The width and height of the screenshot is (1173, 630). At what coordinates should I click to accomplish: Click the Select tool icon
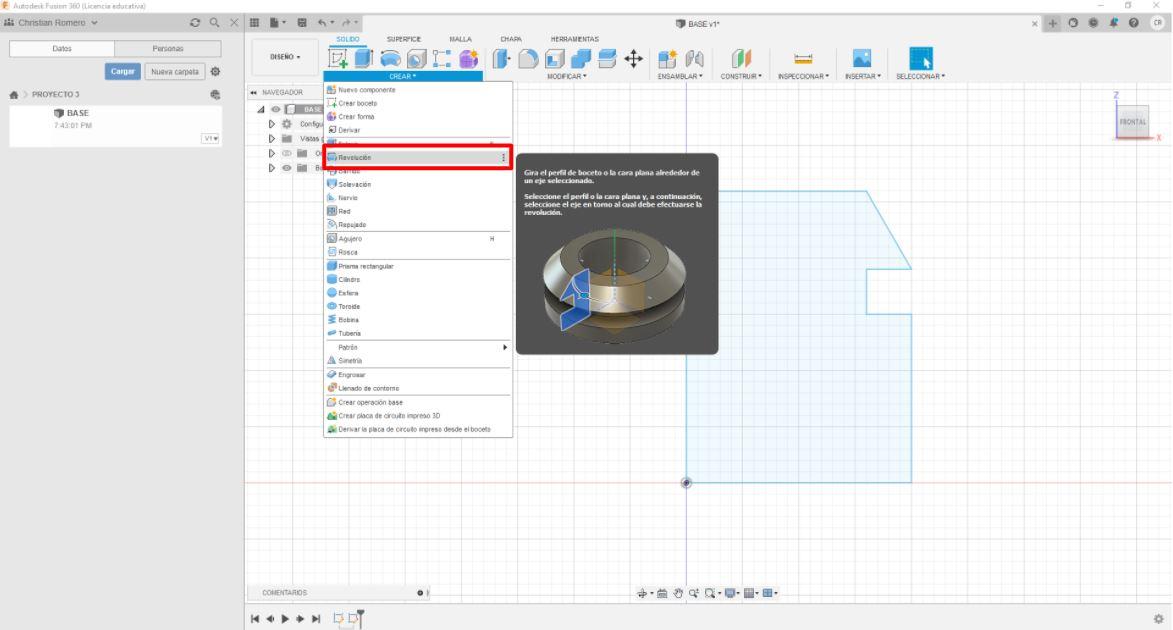click(x=921, y=58)
